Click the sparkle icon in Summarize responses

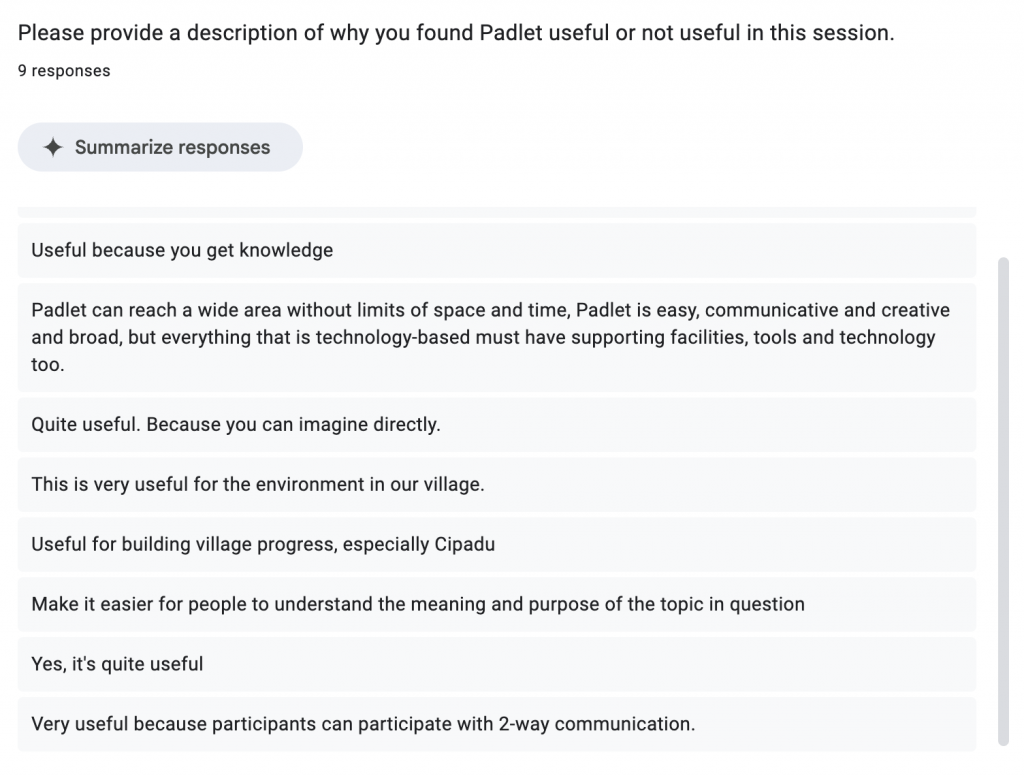[x=53, y=147]
